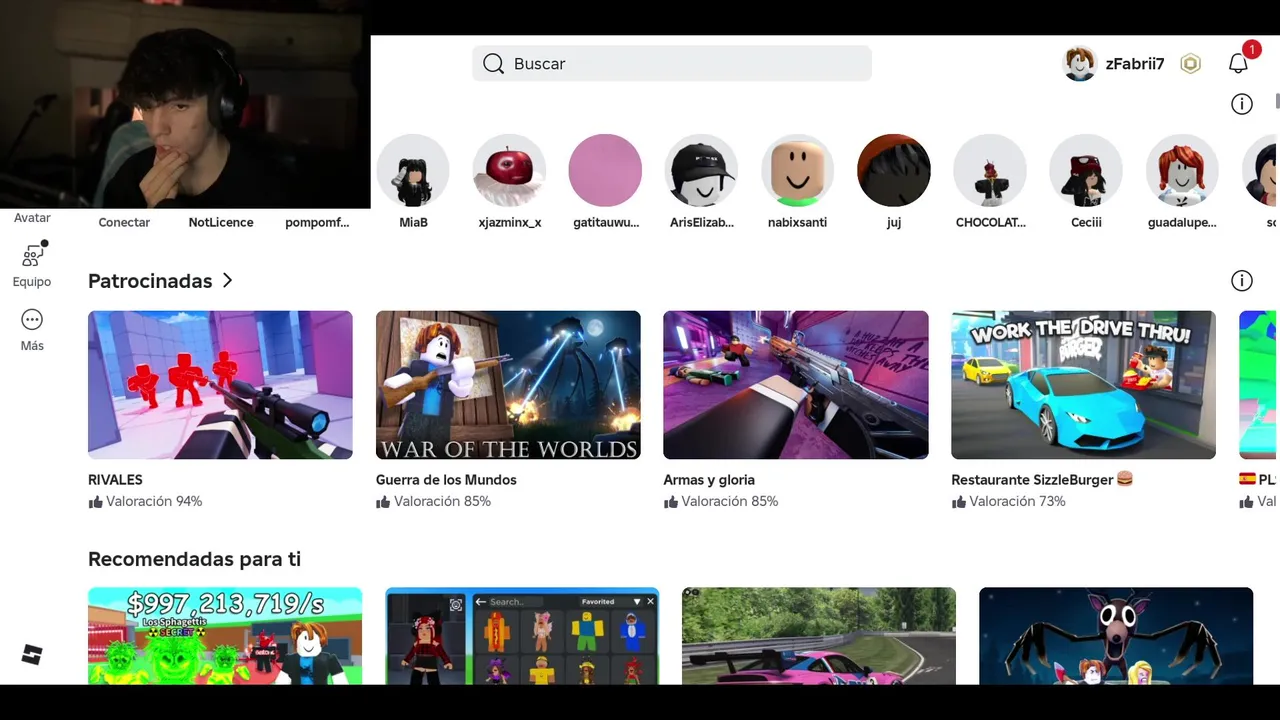The image size is (1280, 720).
Task: Open War of the Worlds thumbnail
Action: tap(508, 385)
